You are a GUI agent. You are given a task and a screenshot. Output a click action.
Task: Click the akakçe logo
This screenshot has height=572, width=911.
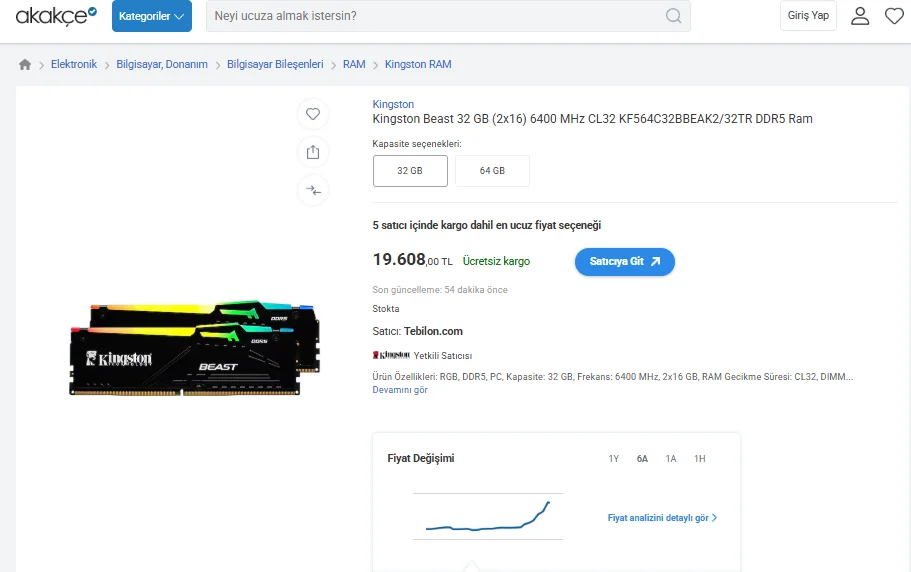(x=56, y=16)
